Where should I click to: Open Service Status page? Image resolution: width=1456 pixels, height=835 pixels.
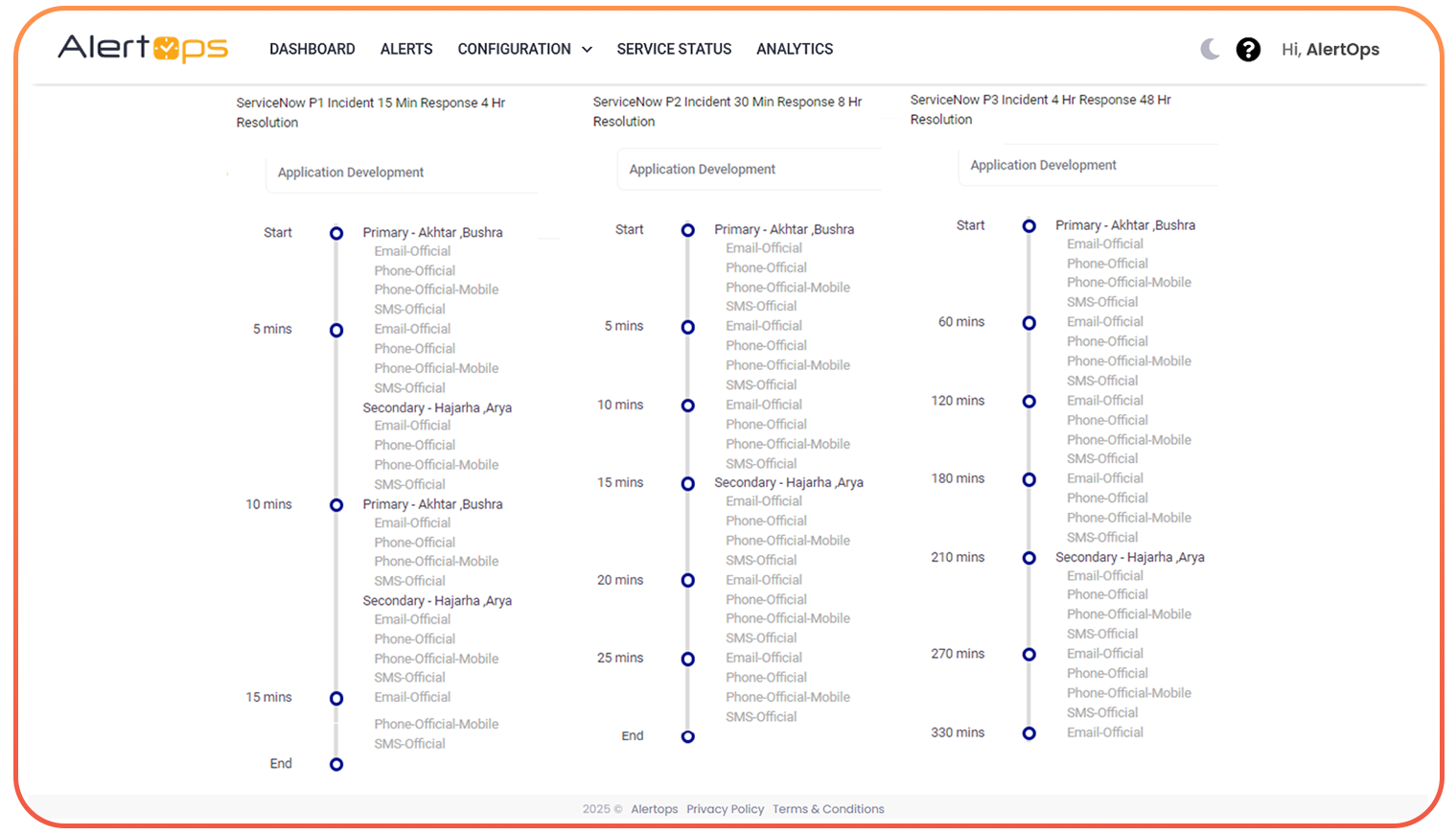674,49
